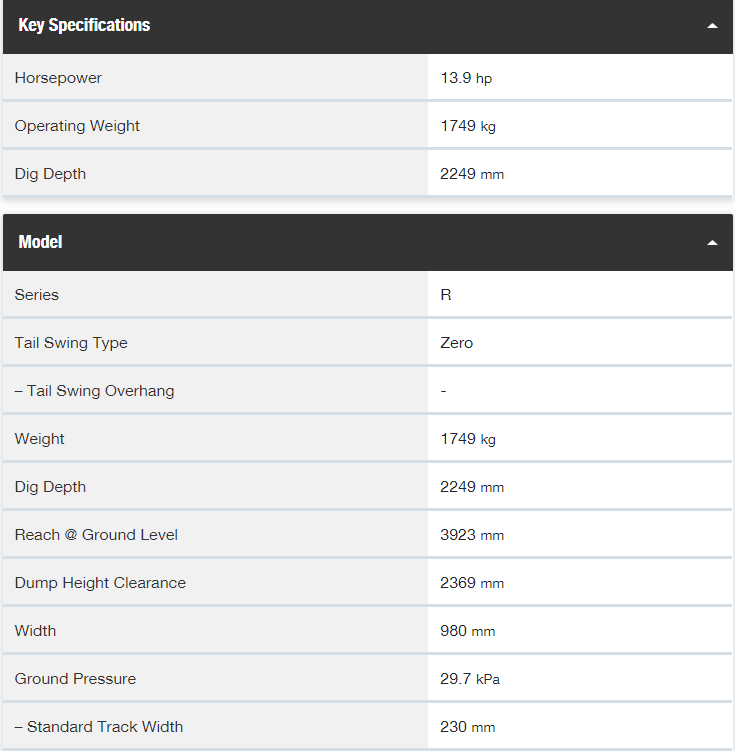Select the 13.9 hp value

click(x=466, y=78)
